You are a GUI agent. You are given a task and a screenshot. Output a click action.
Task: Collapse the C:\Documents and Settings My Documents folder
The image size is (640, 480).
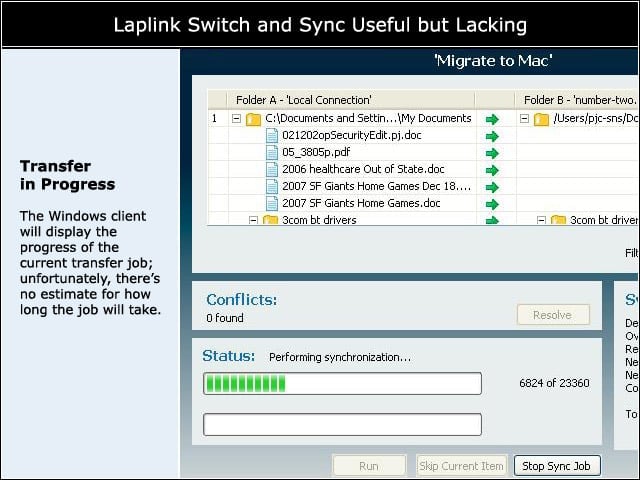click(x=236, y=118)
